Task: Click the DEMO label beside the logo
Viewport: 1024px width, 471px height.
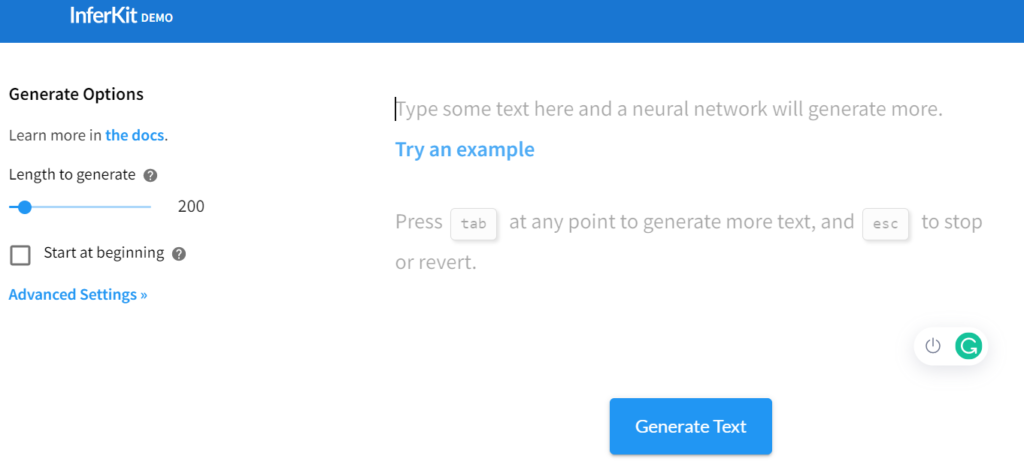Action: (x=157, y=18)
